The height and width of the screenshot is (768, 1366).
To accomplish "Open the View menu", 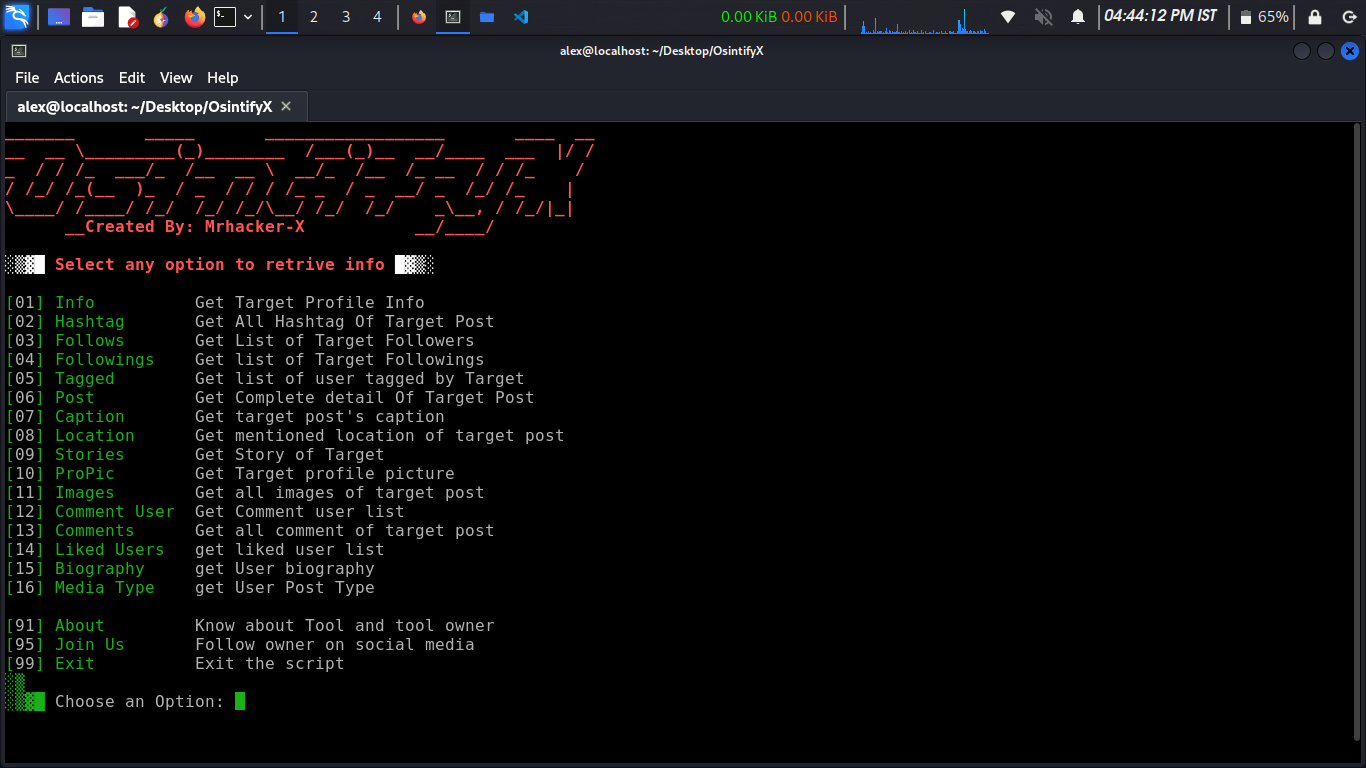I will tap(176, 77).
